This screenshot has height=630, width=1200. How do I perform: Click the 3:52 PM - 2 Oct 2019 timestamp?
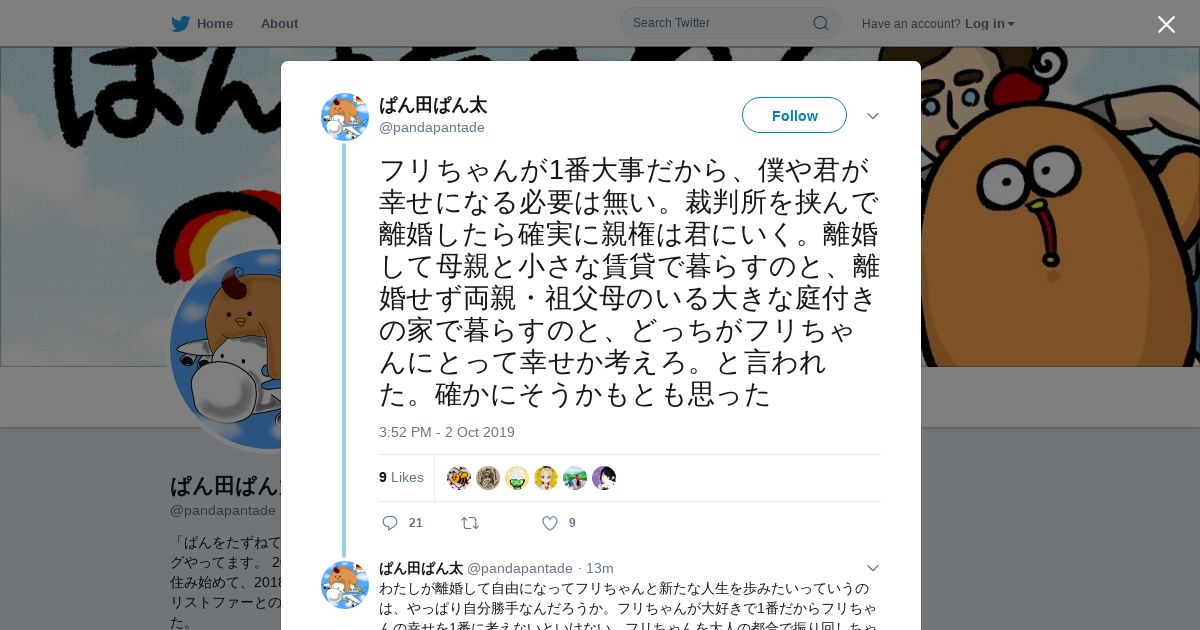pos(447,432)
